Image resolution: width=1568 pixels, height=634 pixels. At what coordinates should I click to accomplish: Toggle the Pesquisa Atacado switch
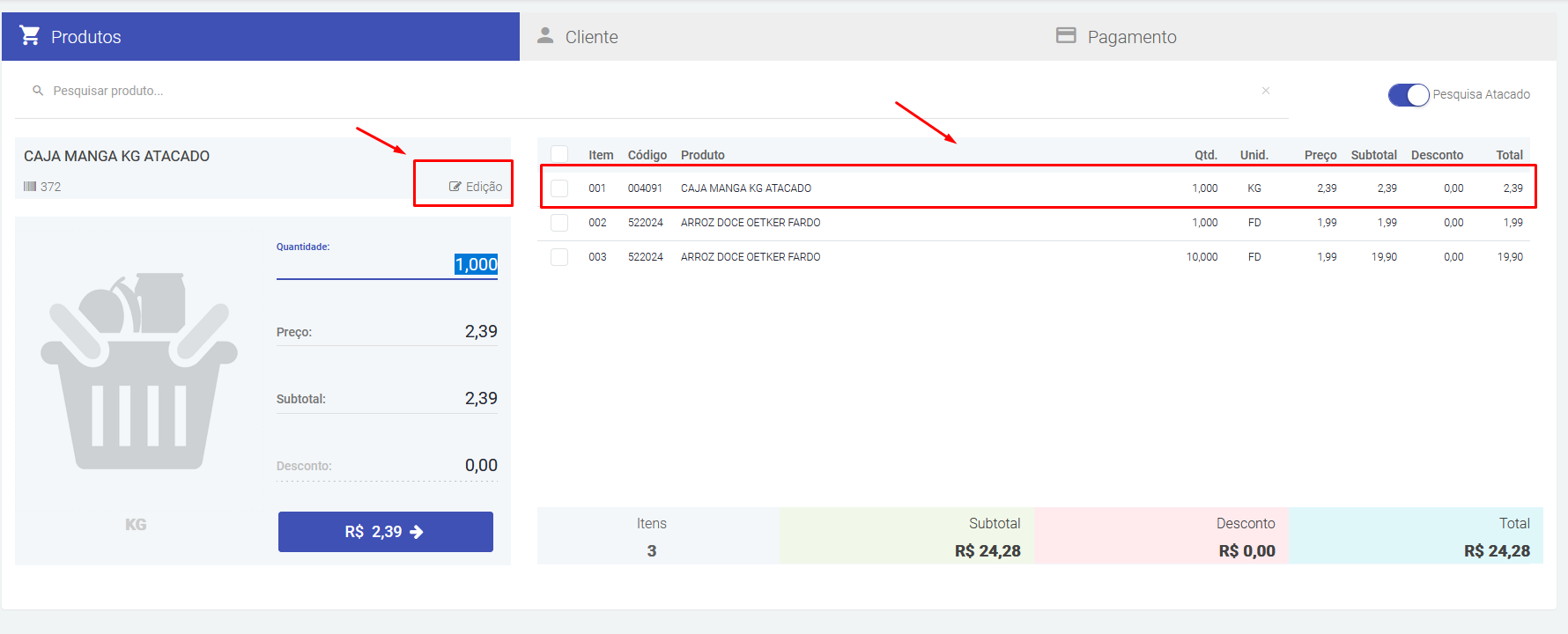(1408, 94)
